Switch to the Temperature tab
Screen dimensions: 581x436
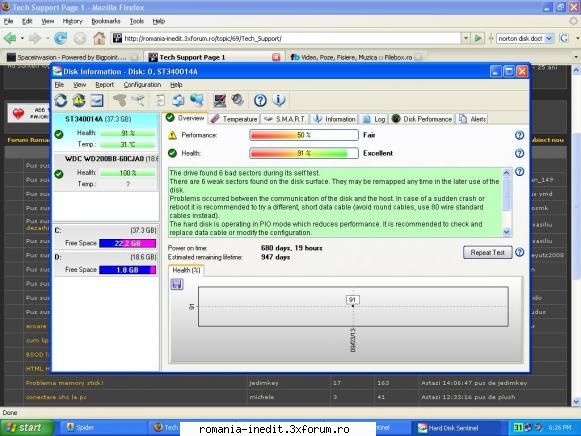pyautogui.click(x=235, y=119)
